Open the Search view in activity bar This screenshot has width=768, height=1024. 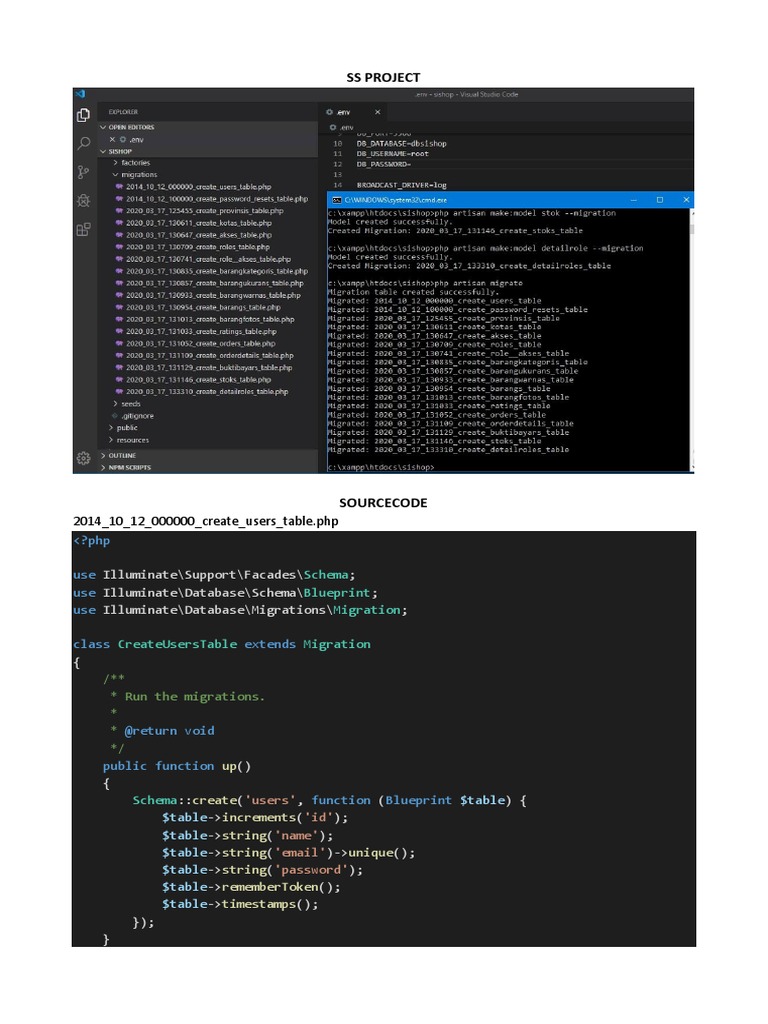pyautogui.click(x=83, y=144)
